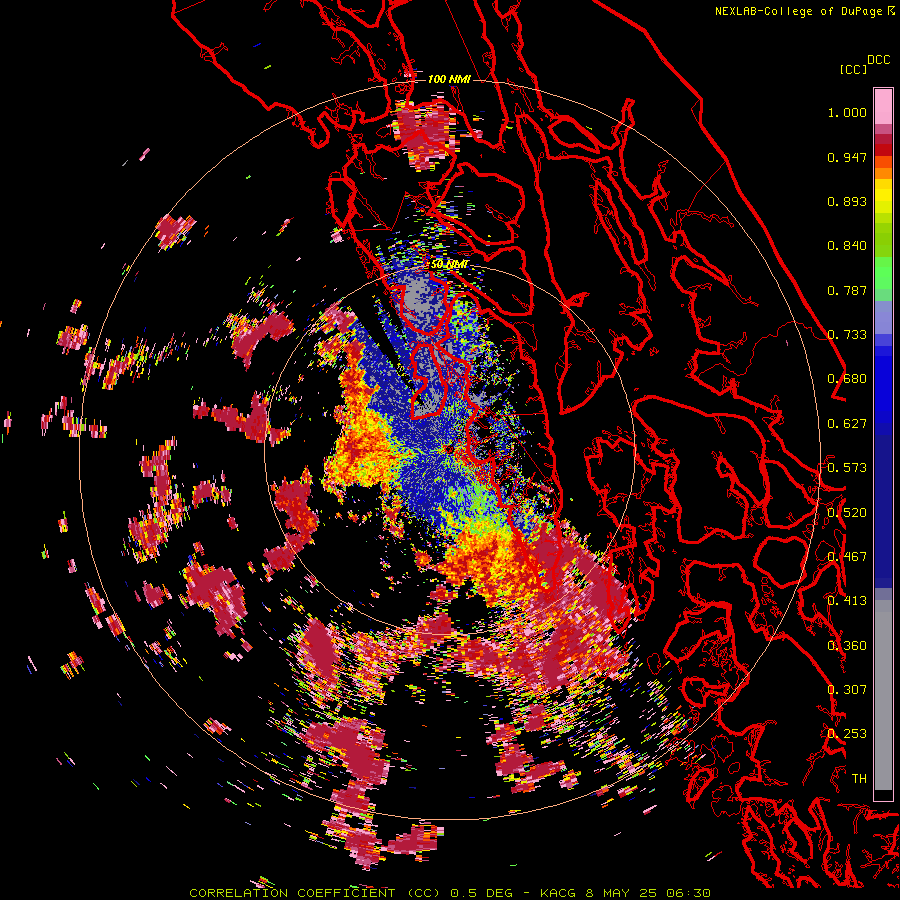Click the 0.893 scale value

pyautogui.click(x=847, y=201)
